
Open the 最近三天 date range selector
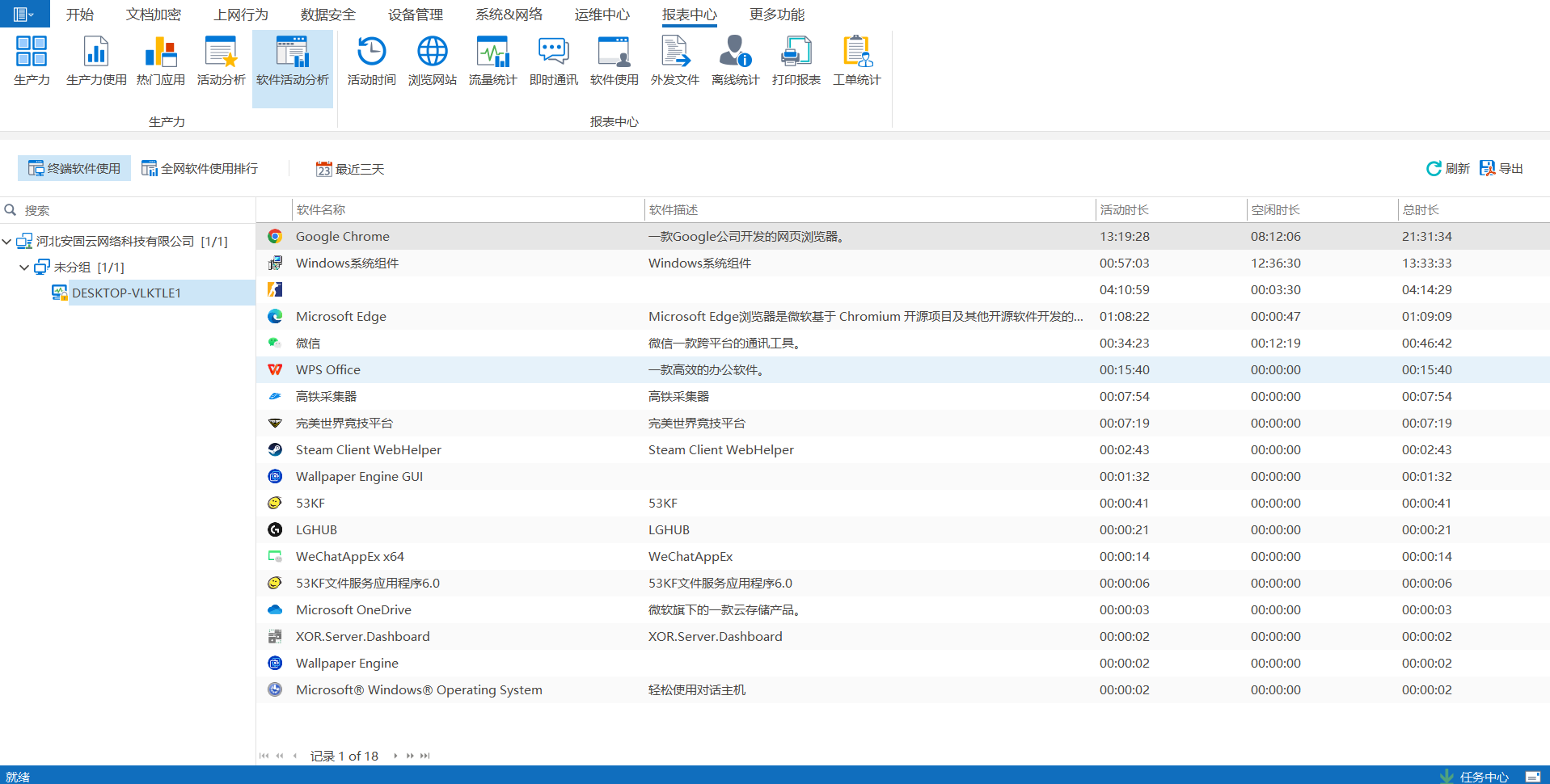click(x=350, y=169)
